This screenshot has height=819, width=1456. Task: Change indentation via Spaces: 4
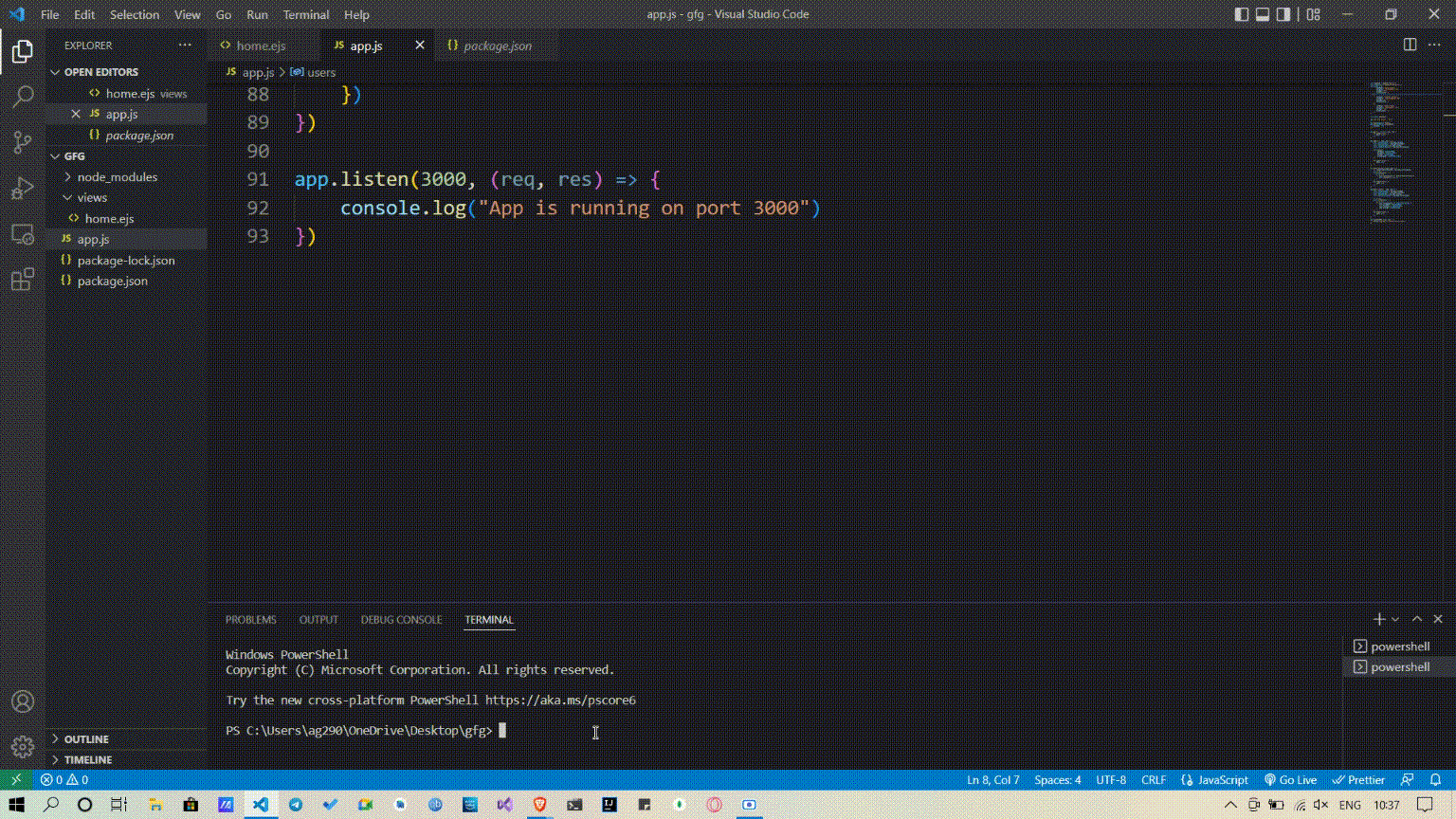click(1057, 779)
